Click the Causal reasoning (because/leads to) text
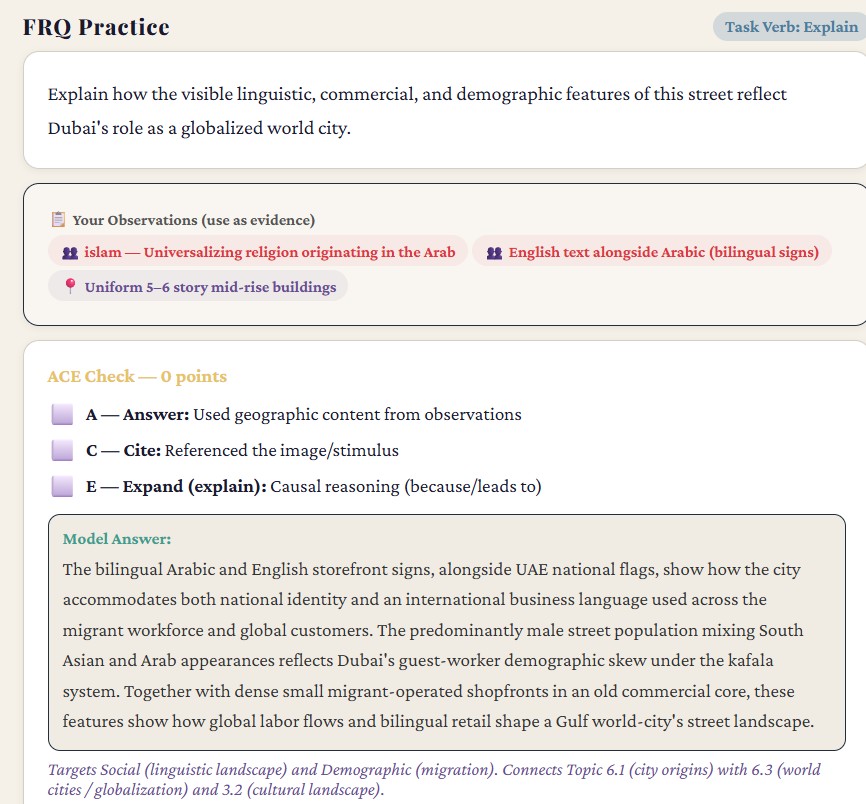The width and height of the screenshot is (866, 804). [x=406, y=486]
